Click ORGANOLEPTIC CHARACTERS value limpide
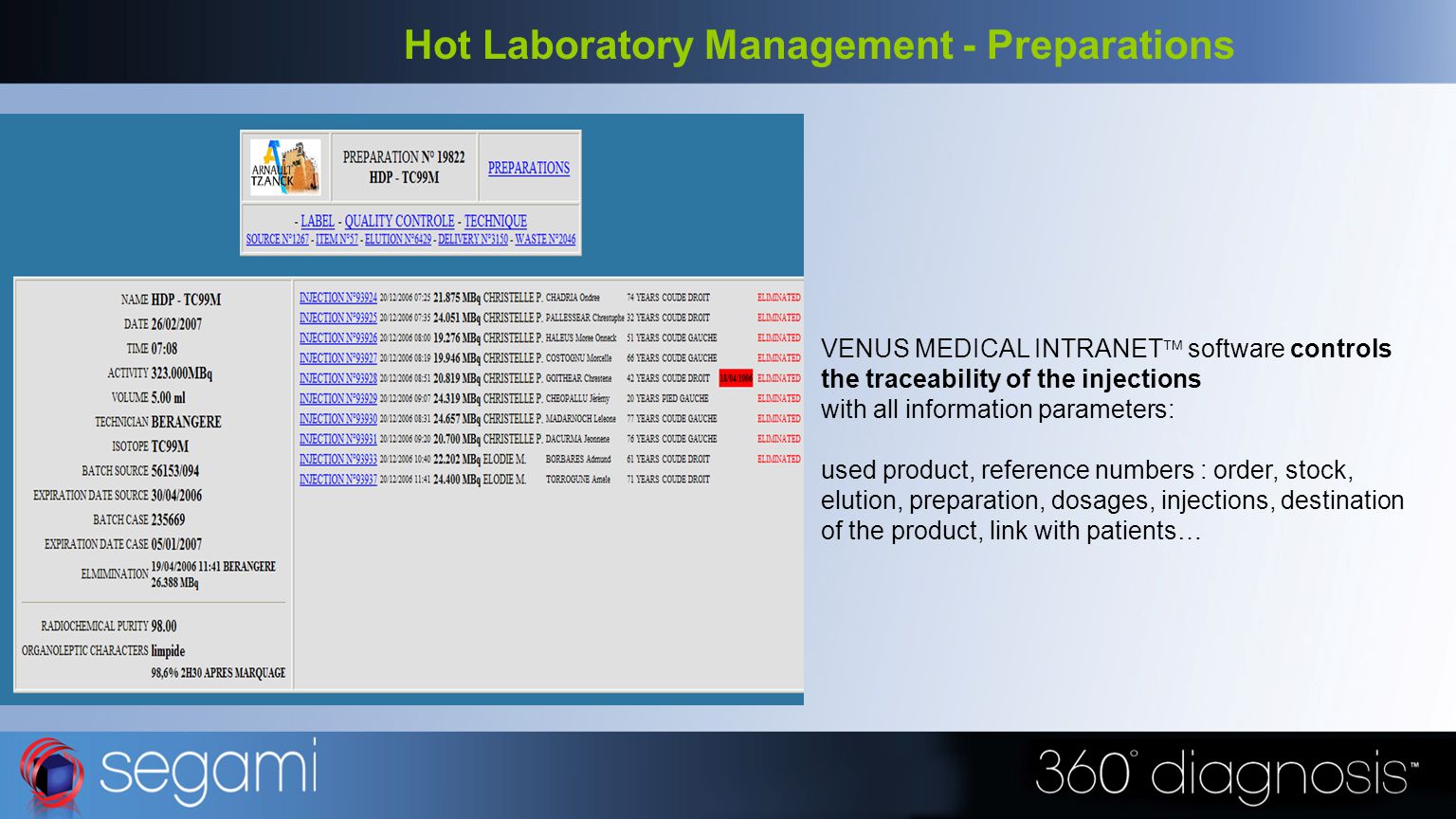 pyautogui.click(x=168, y=651)
